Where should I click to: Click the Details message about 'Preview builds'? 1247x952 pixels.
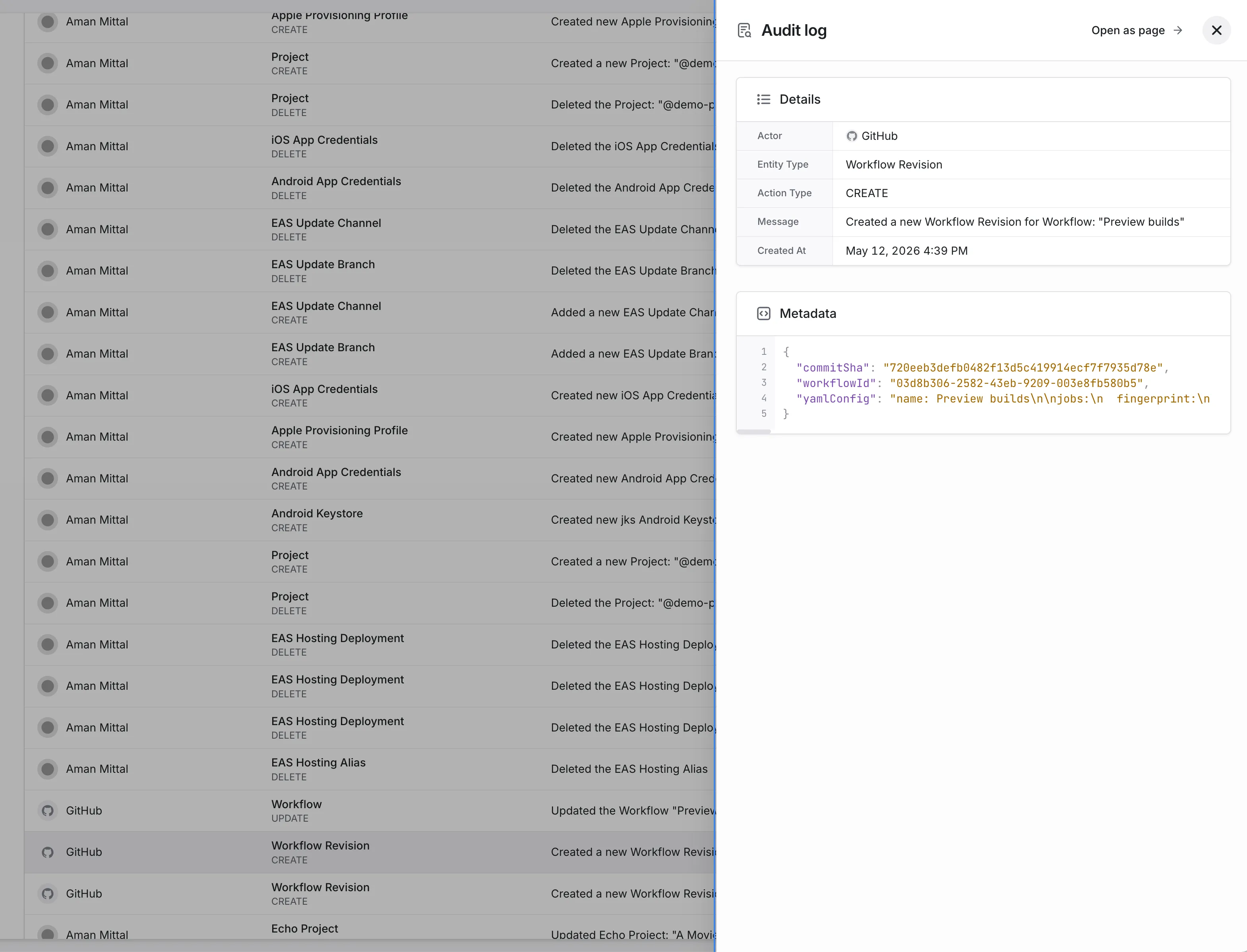[1015, 222]
